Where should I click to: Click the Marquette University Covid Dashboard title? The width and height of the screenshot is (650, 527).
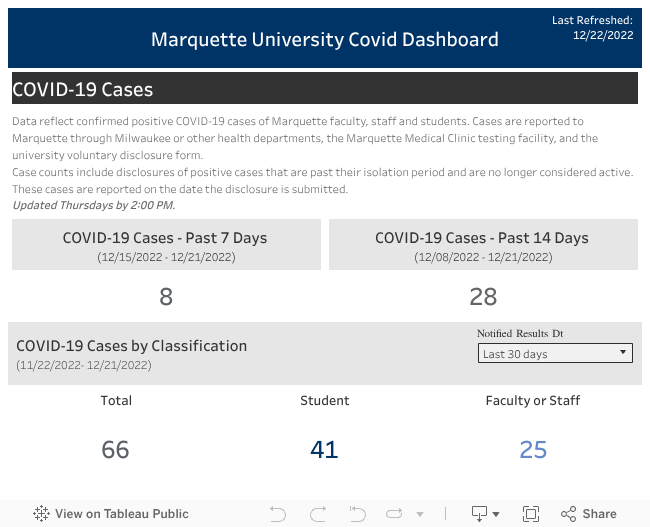[325, 40]
